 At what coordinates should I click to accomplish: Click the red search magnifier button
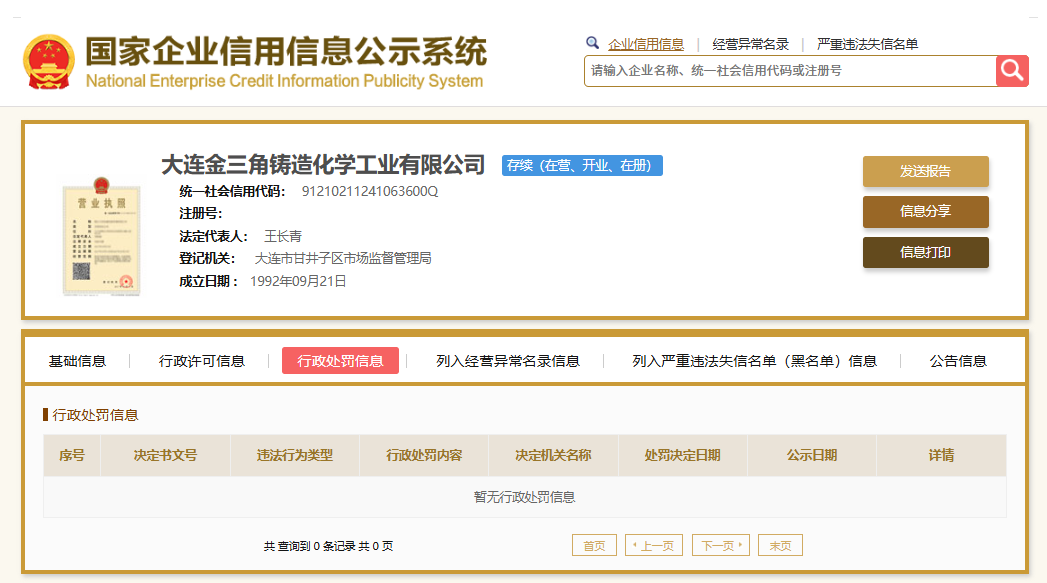click(1012, 71)
